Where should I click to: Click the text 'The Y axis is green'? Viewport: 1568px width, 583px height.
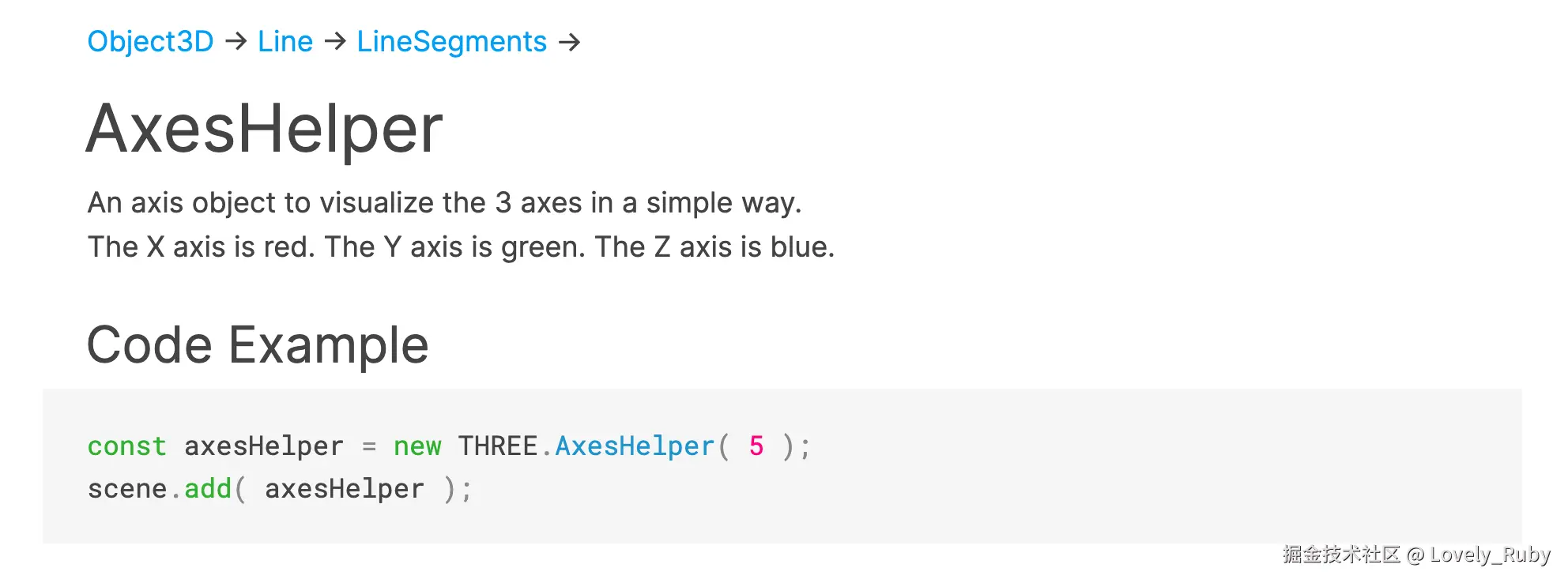point(454,247)
